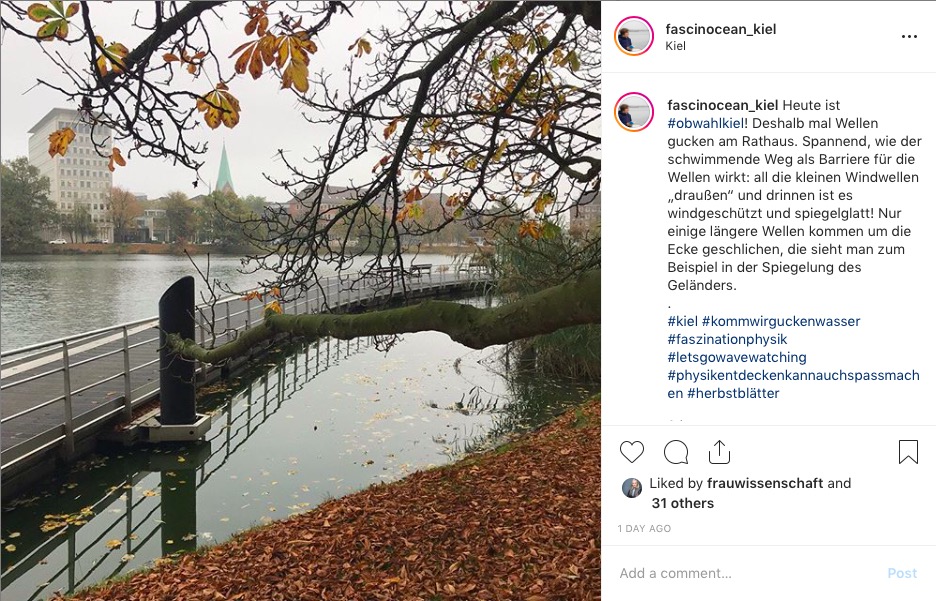
Task: Open the header profile picture of fascinocean_kiel
Action: coord(633,36)
